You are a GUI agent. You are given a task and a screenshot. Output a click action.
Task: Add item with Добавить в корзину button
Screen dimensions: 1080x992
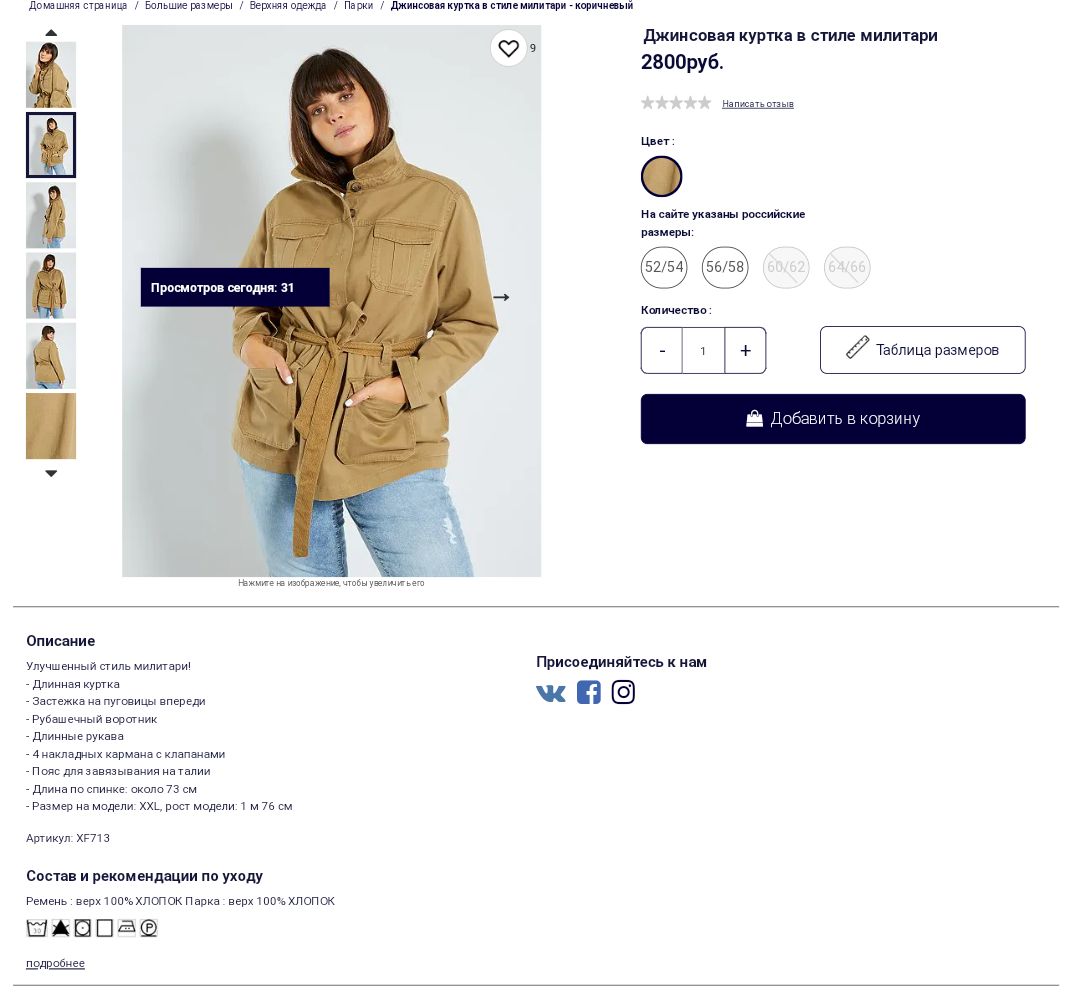tap(833, 419)
